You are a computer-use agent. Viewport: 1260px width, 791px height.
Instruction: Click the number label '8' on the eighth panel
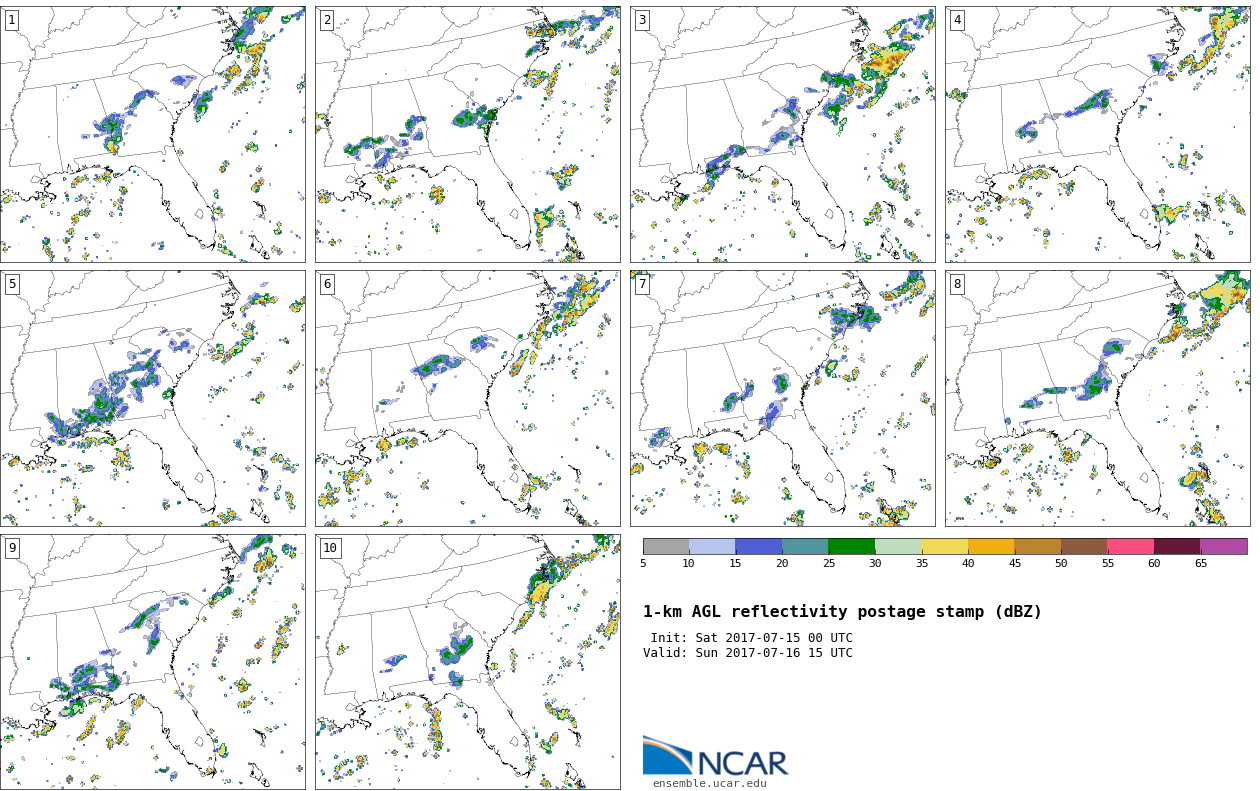point(957,284)
